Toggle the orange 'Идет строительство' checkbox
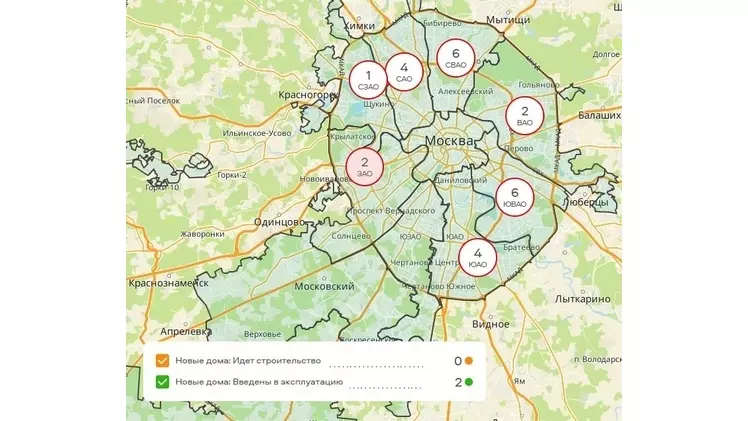Image resolution: width=748 pixels, height=421 pixels. click(162, 361)
